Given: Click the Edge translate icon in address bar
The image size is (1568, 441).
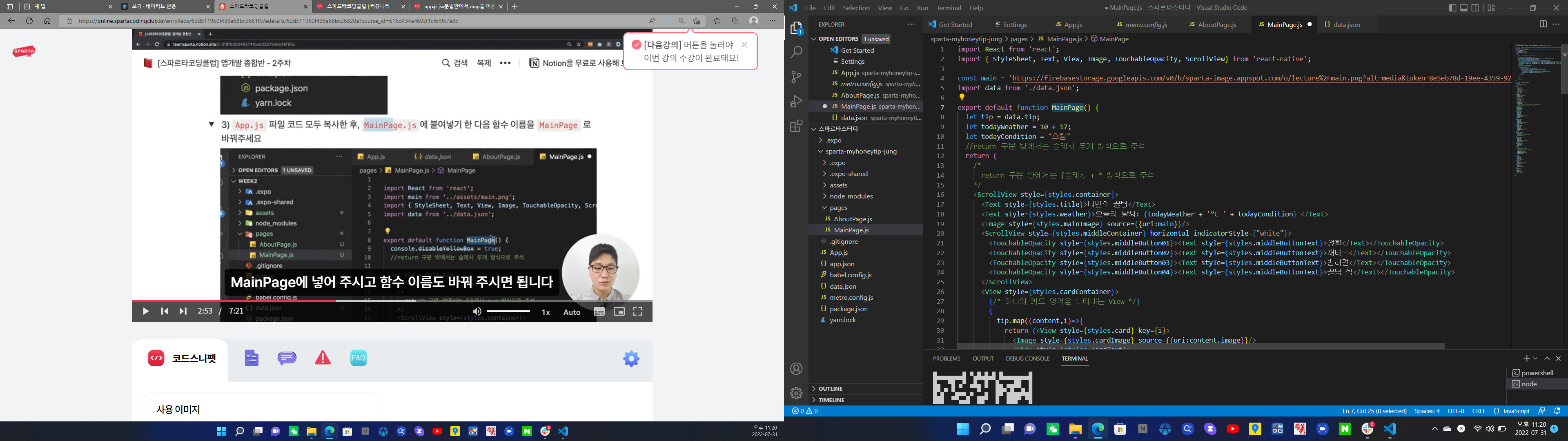Looking at the screenshot, I should click(667, 21).
